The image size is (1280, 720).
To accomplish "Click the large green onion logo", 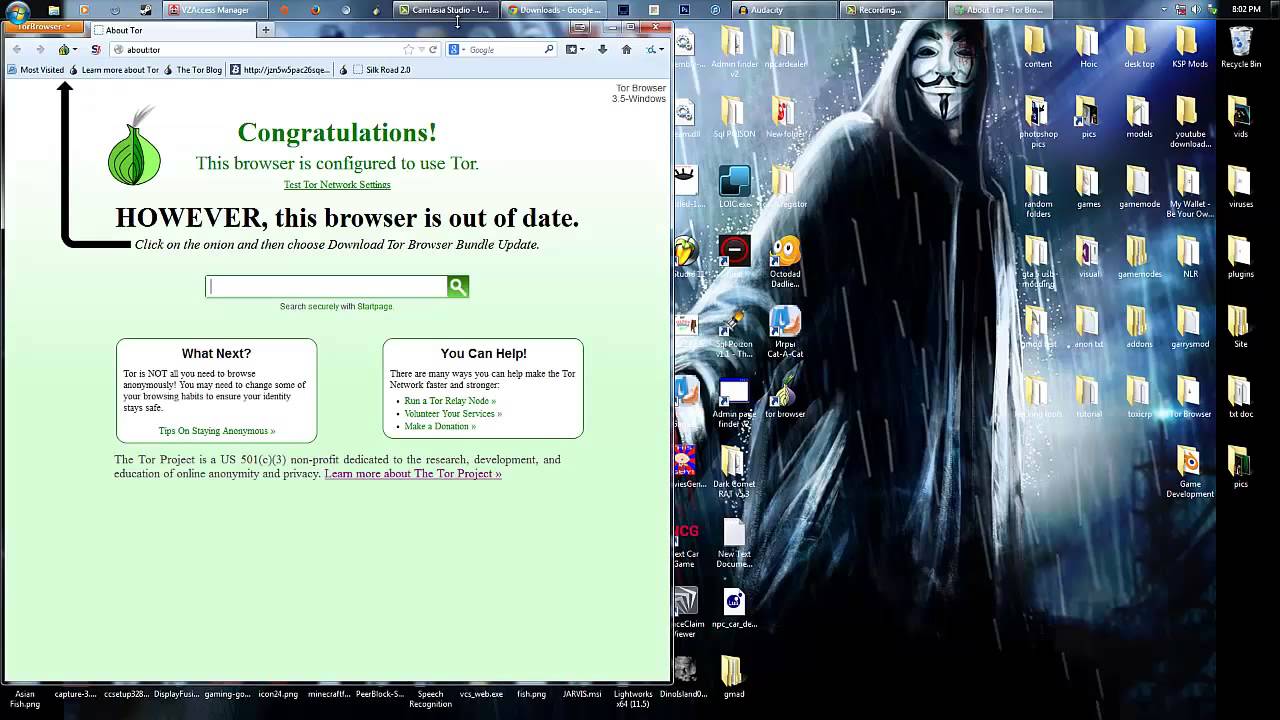I will (x=134, y=146).
